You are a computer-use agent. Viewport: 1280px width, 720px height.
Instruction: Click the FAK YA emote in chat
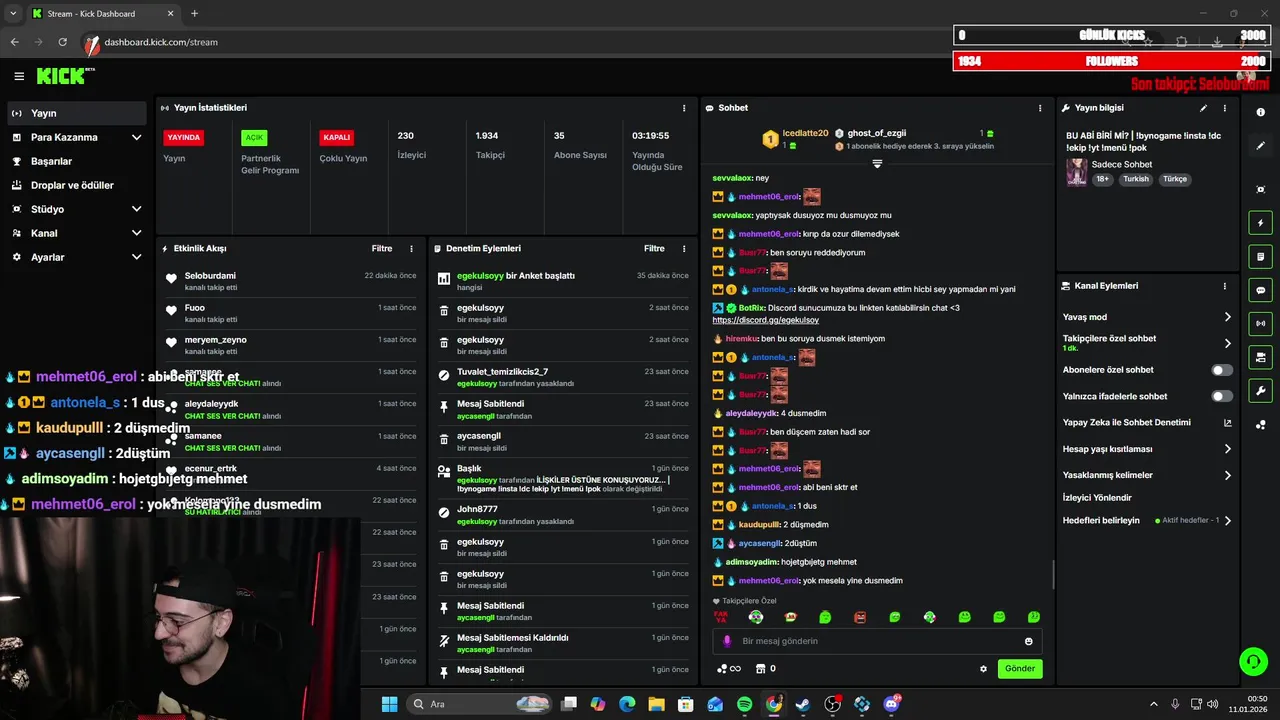[720, 617]
